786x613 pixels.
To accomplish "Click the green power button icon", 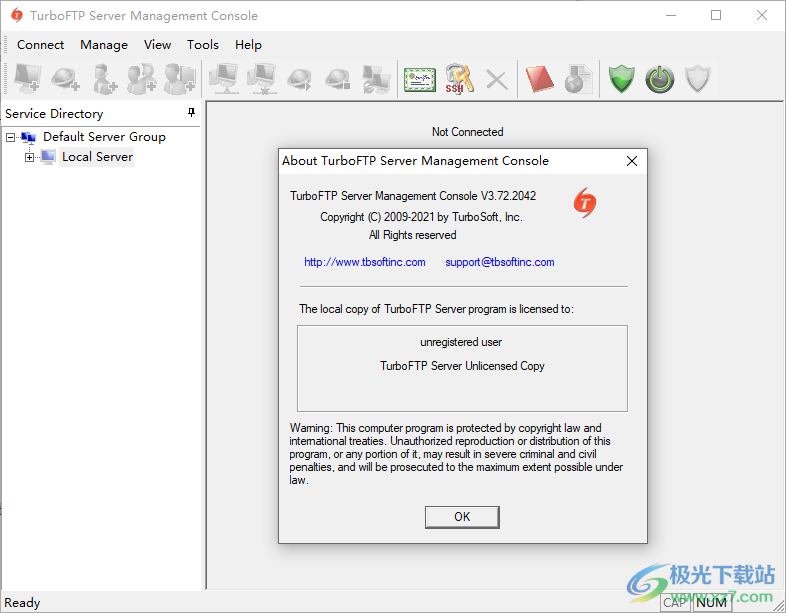I will pos(660,79).
